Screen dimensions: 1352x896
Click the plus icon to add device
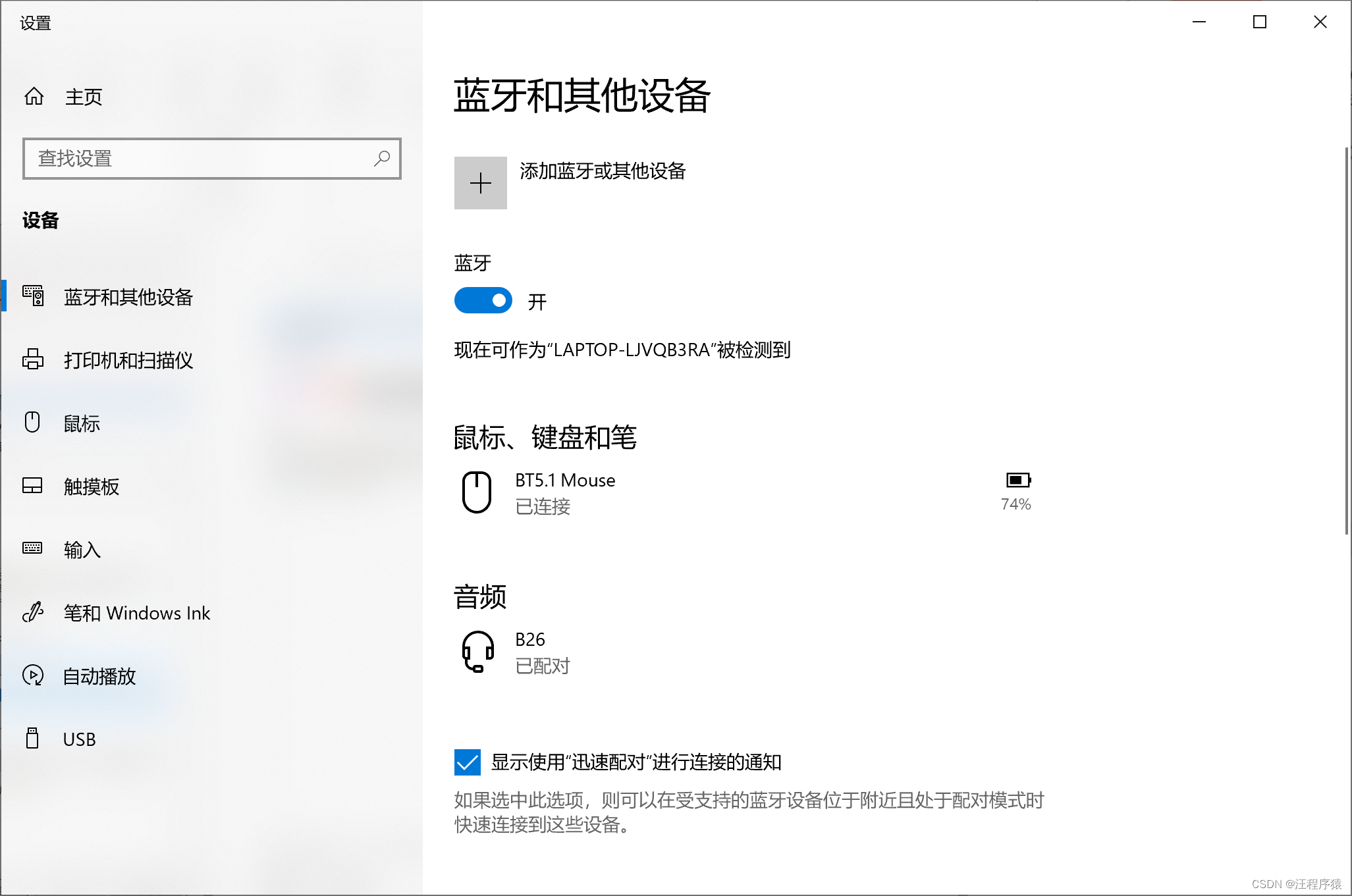[x=481, y=183]
